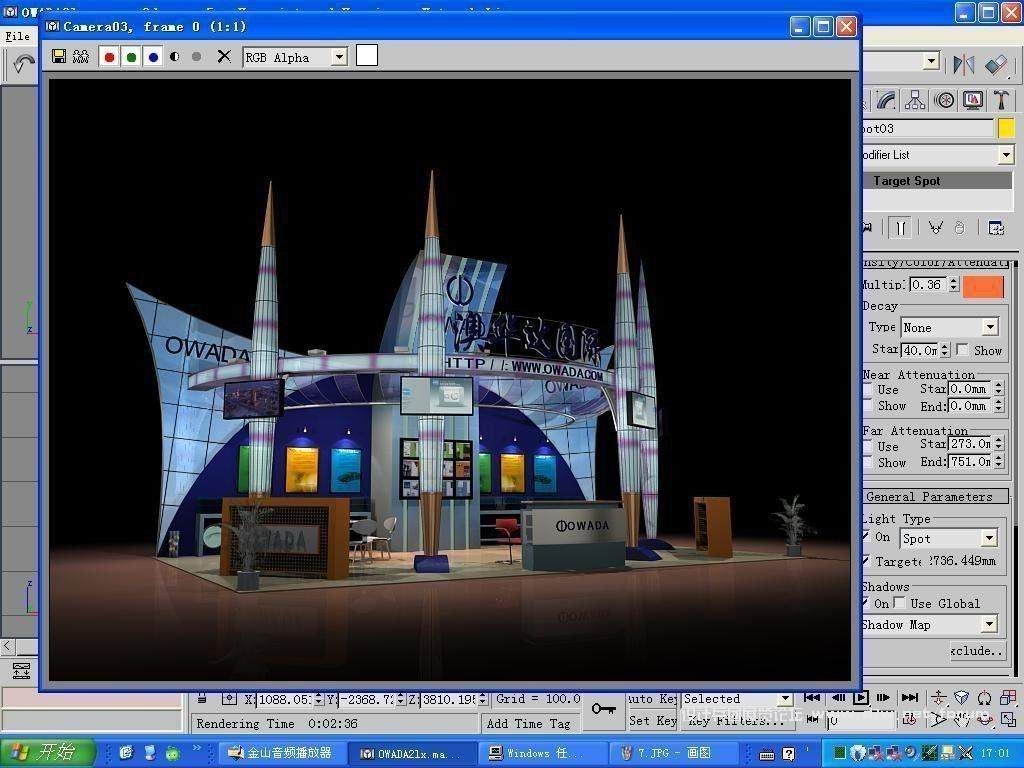Click the white color swatch in the render window
1024x768 pixels.
[x=366, y=56]
